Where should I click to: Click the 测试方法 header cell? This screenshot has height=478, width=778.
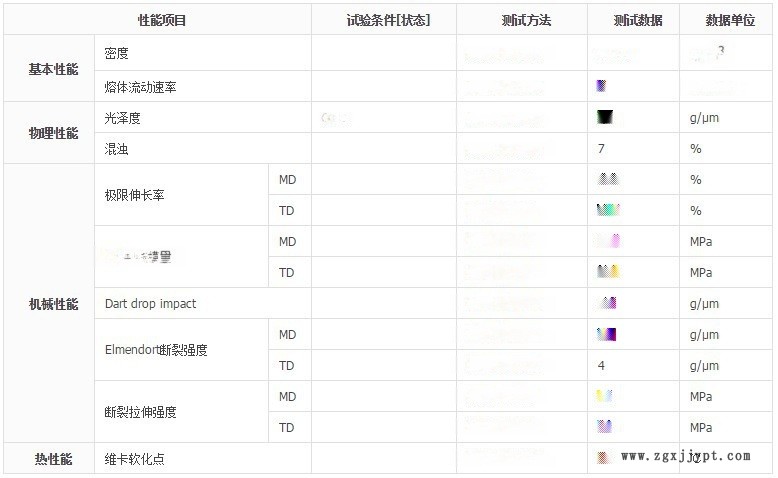(526, 20)
